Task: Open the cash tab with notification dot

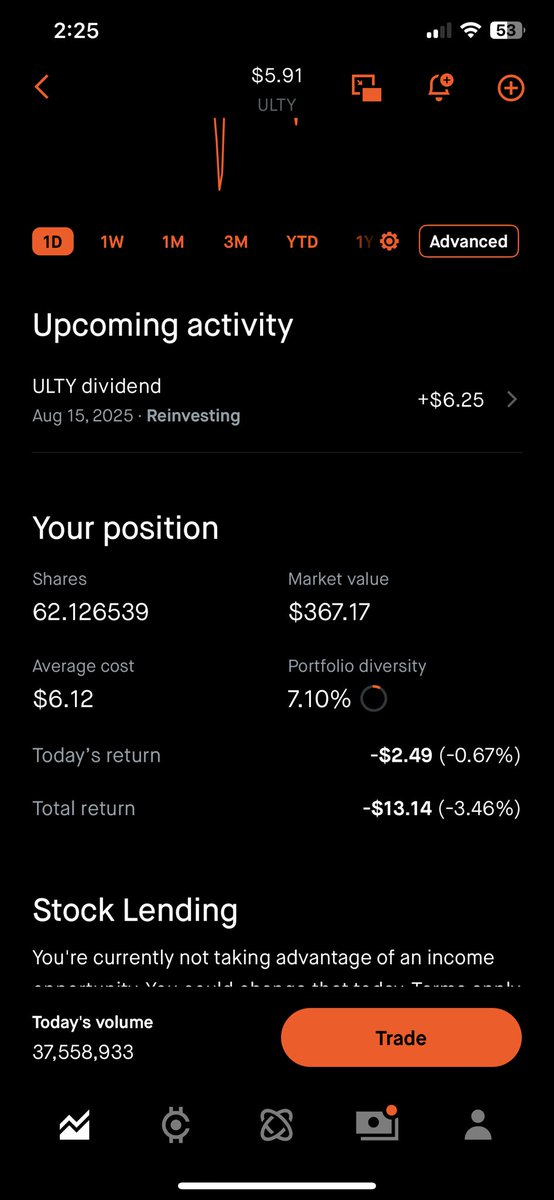Action: [377, 1124]
